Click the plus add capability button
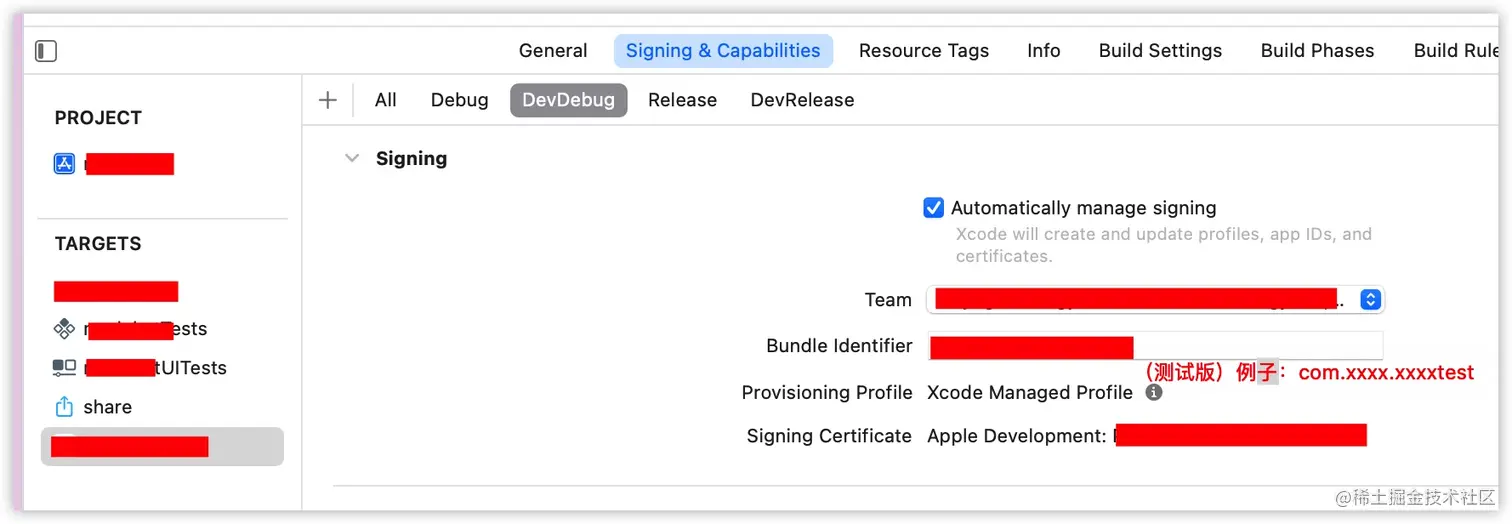Viewport: 1512px width, 524px height. [327, 100]
